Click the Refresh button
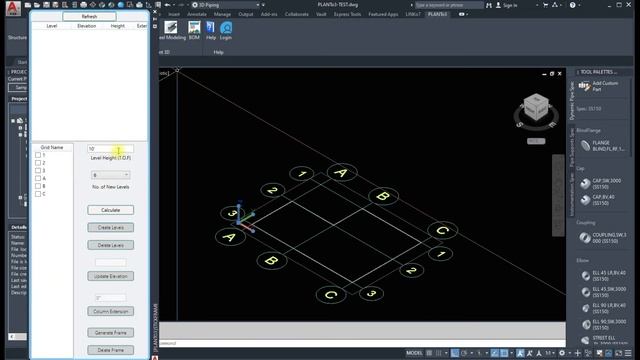640x360 pixels. (x=89, y=16)
